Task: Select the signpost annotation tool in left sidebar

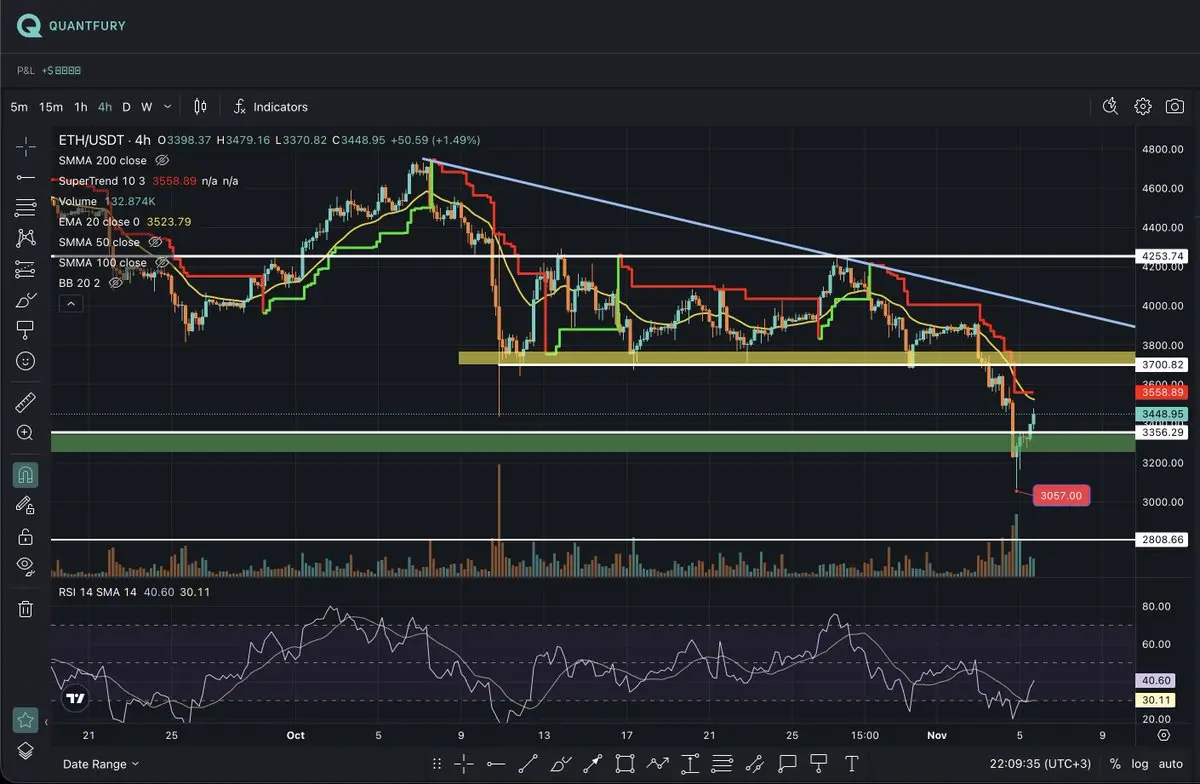Action: (x=25, y=330)
